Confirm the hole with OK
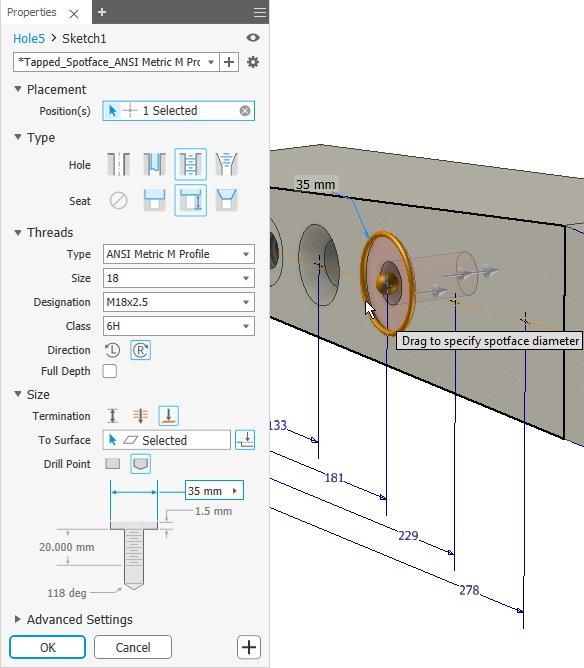Viewport: 584px width, 668px height. (47, 647)
